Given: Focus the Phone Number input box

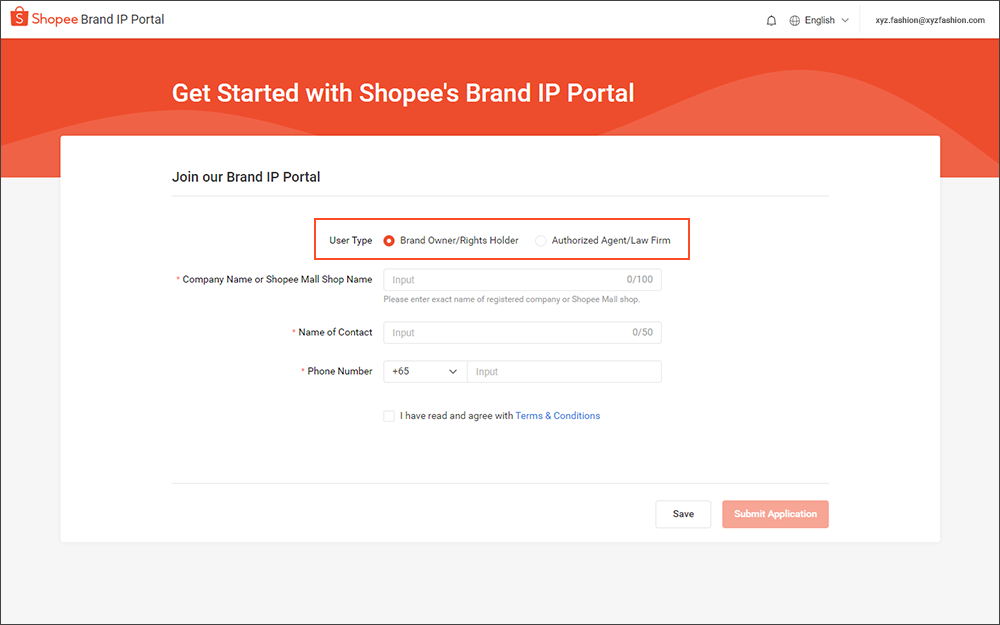Looking at the screenshot, I should (x=563, y=371).
